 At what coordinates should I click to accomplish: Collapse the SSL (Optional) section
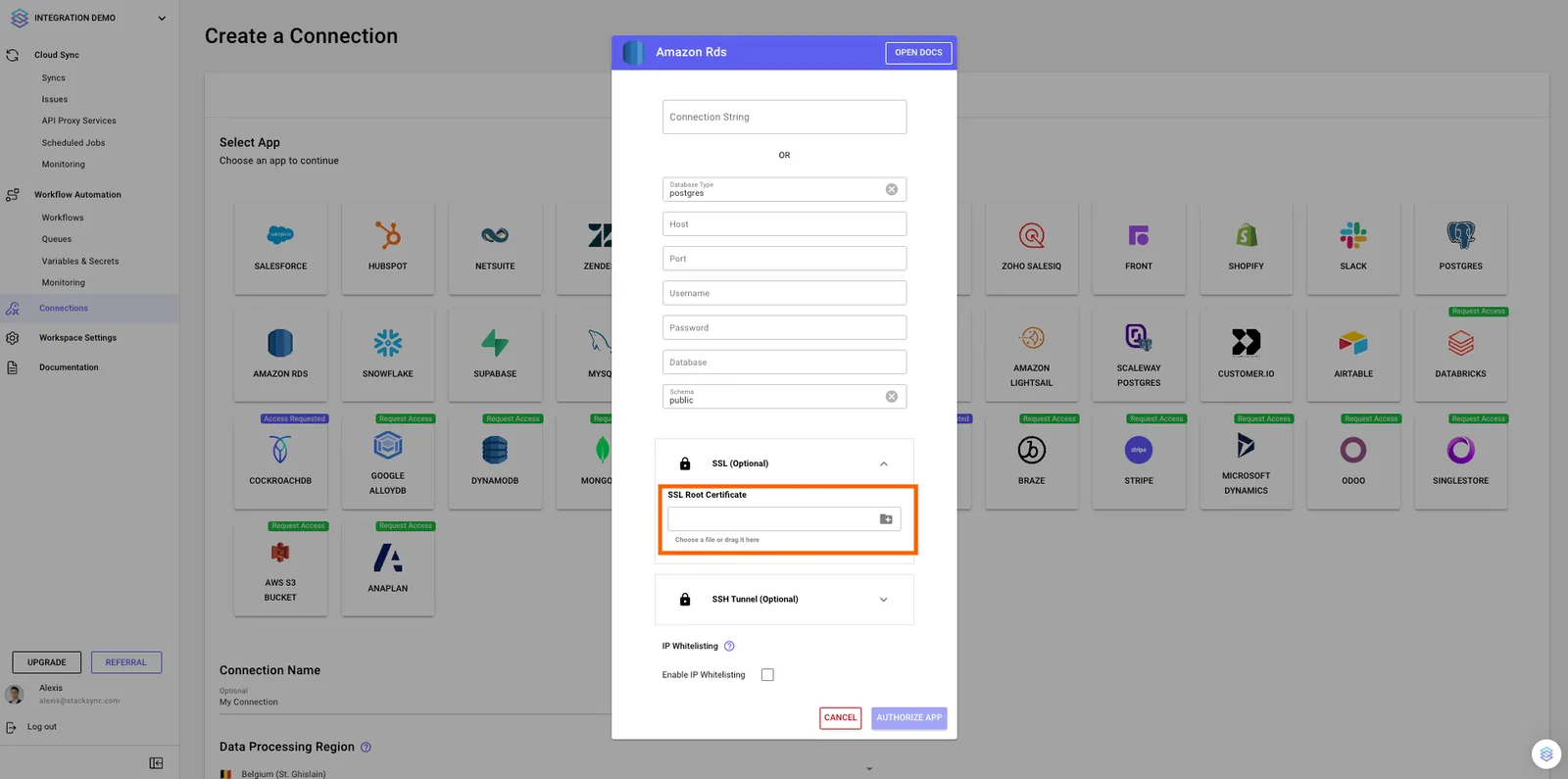point(884,463)
